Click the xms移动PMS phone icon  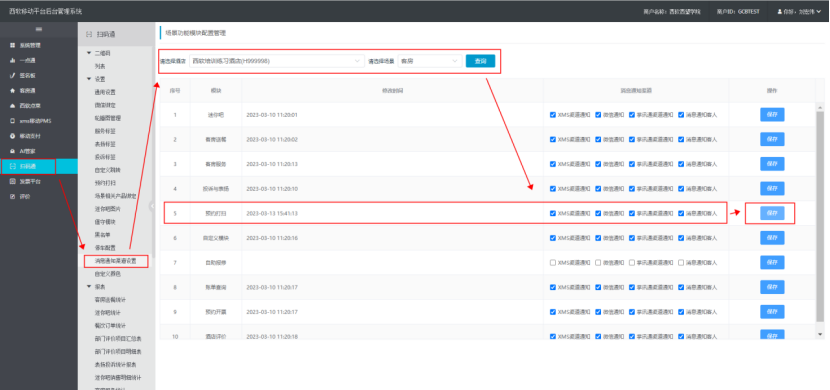(13, 121)
